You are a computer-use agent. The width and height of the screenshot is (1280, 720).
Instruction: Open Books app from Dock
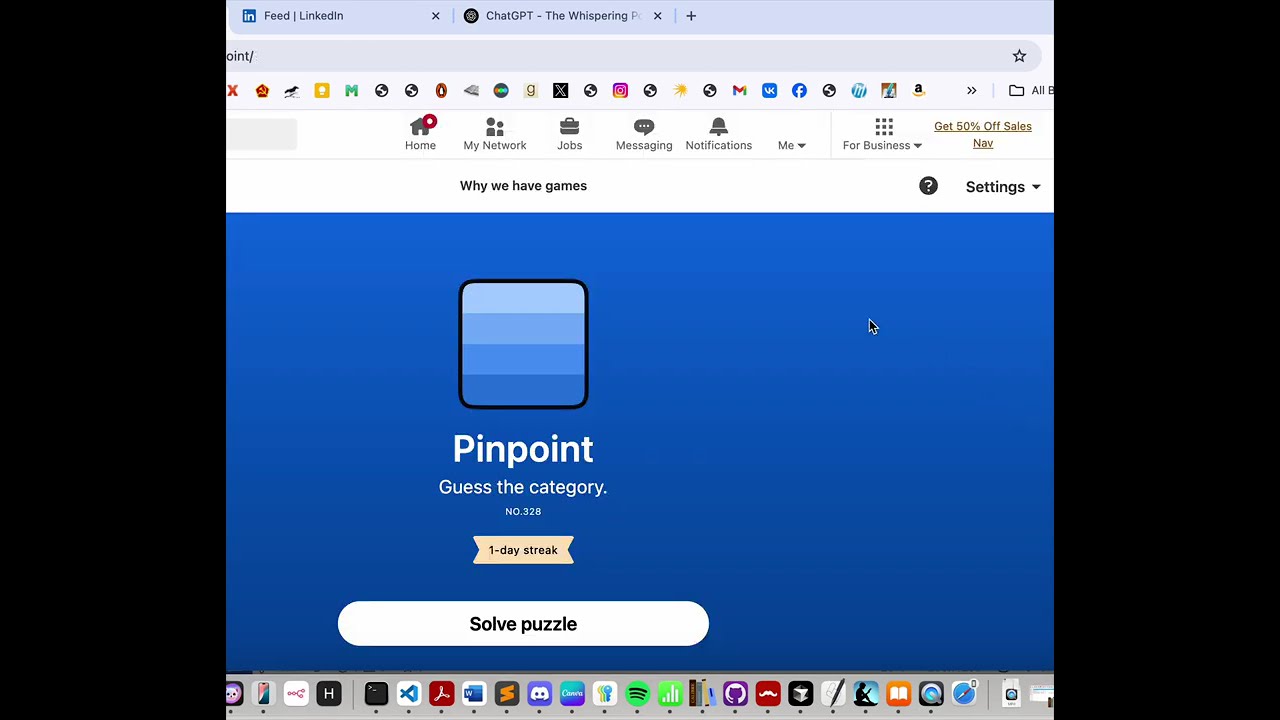pos(898,694)
